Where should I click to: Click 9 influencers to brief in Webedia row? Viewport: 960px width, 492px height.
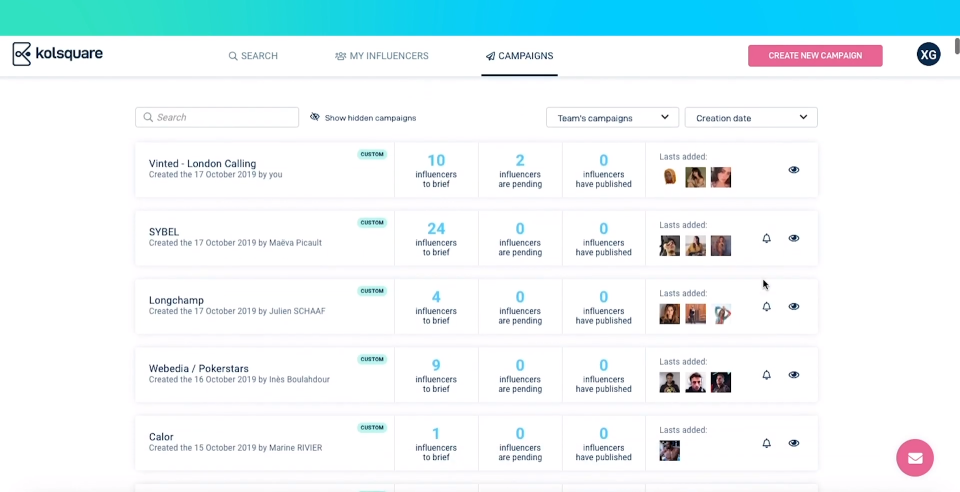tap(436, 376)
